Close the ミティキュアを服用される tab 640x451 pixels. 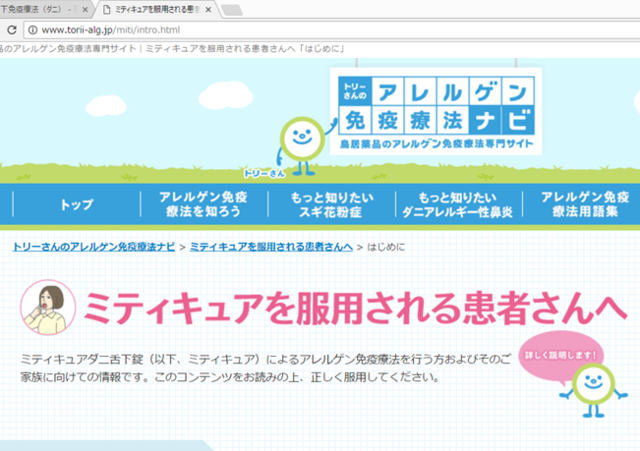tap(208, 10)
